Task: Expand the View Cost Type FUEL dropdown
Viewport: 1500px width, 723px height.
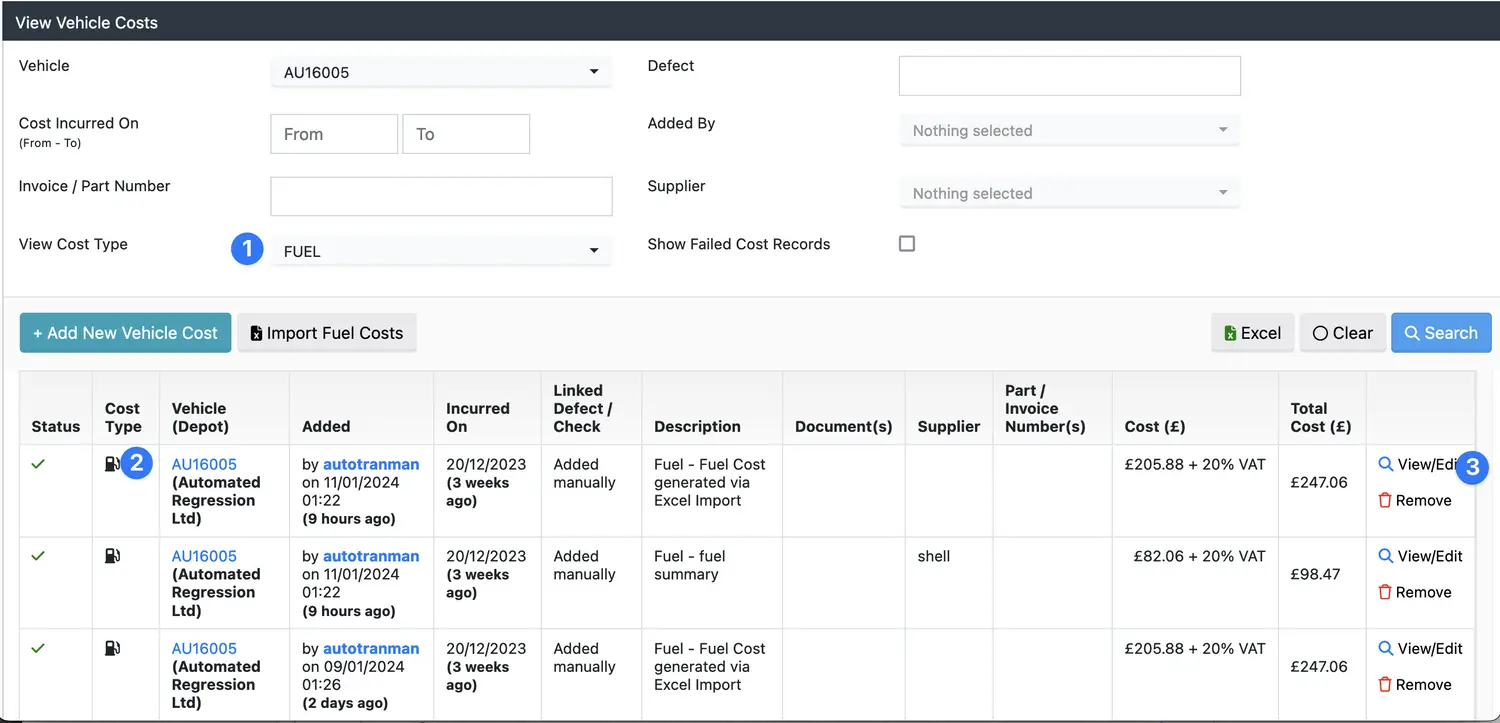Action: (x=440, y=252)
